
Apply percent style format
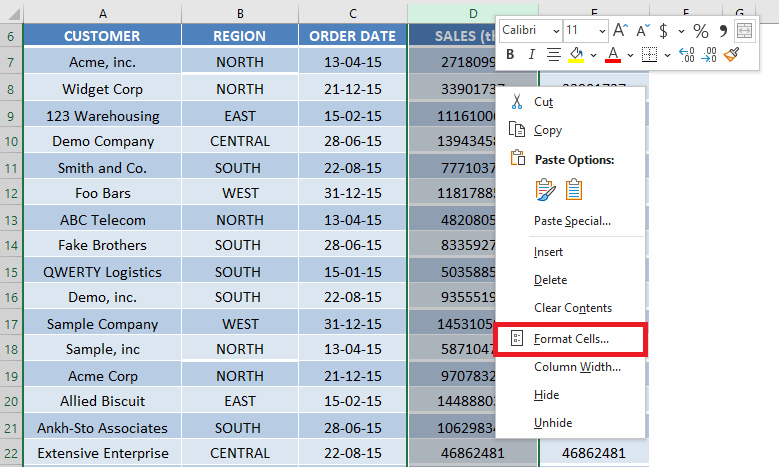701,31
